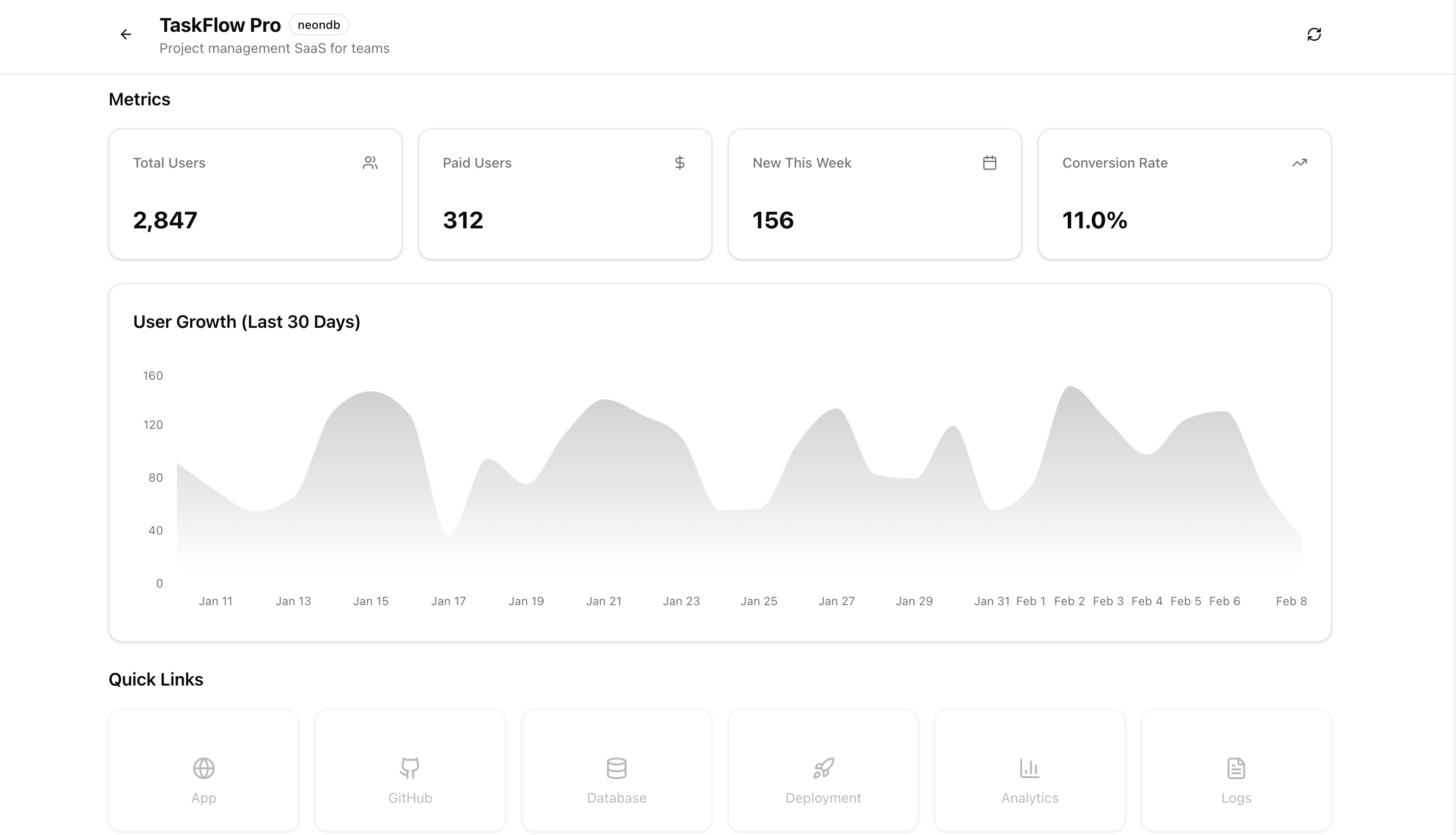Click the calendar icon on New This Week
1456x835 pixels.
(989, 163)
